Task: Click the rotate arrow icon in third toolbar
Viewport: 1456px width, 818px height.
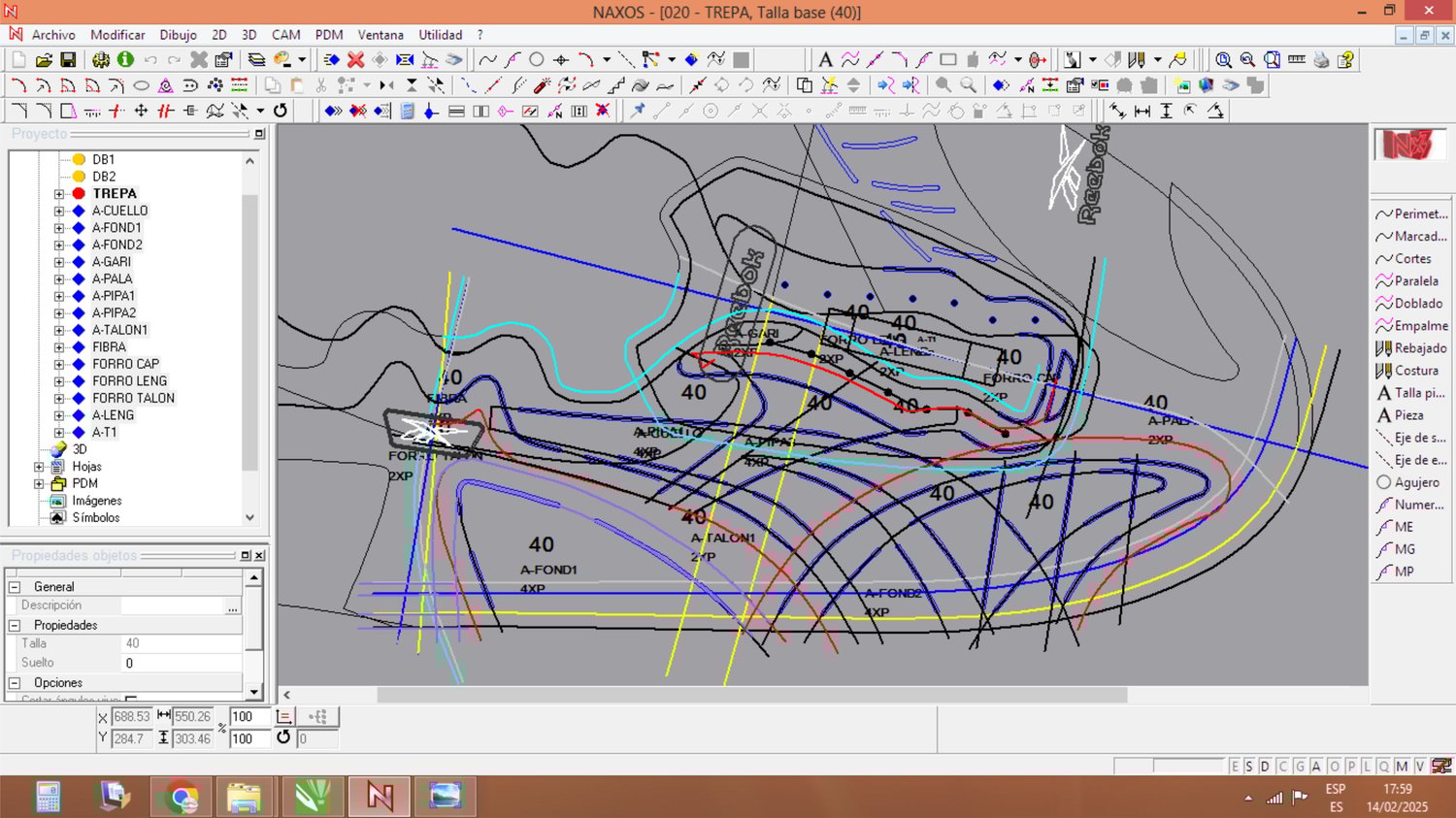Action: (x=281, y=112)
